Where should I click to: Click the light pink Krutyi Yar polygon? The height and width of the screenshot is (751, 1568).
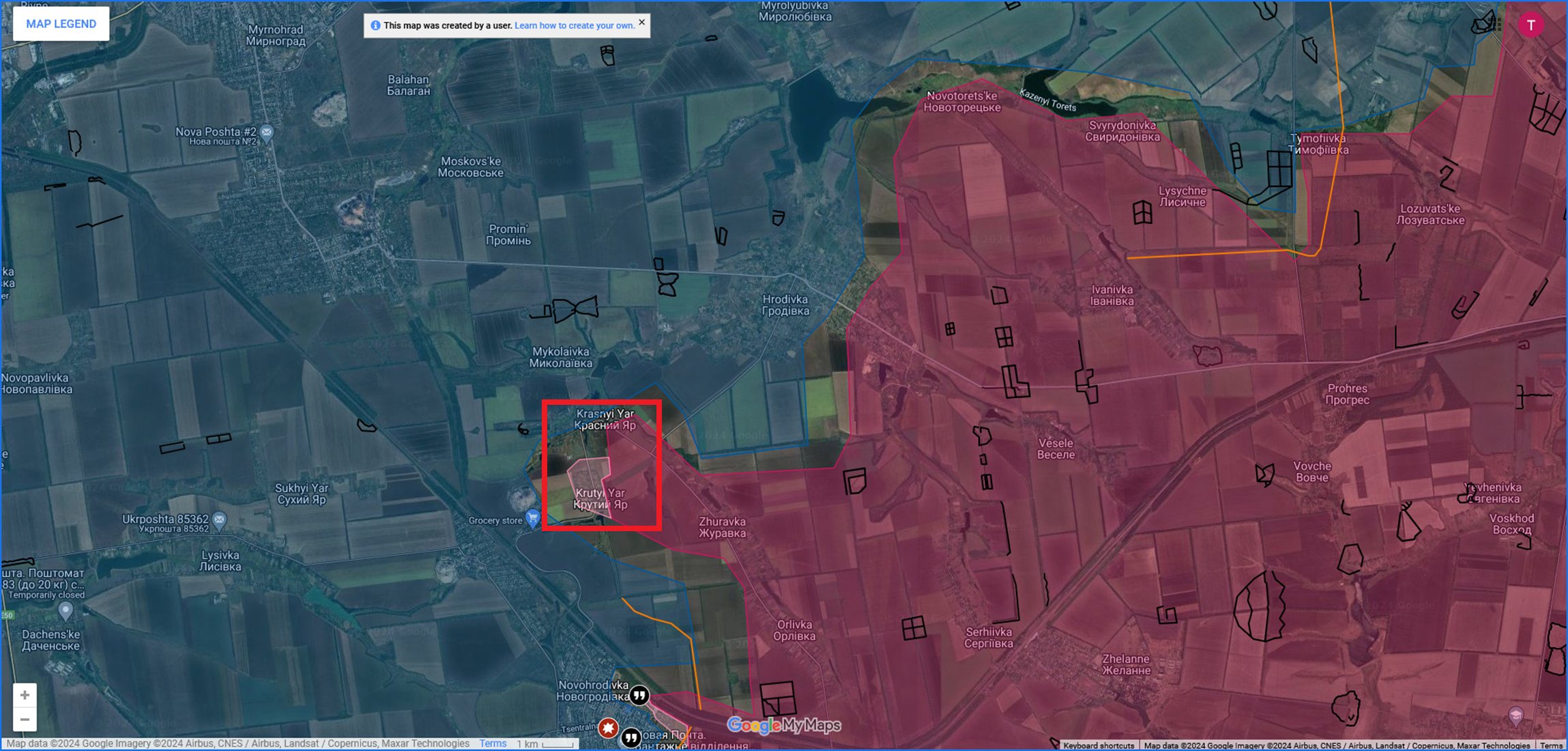tap(585, 478)
